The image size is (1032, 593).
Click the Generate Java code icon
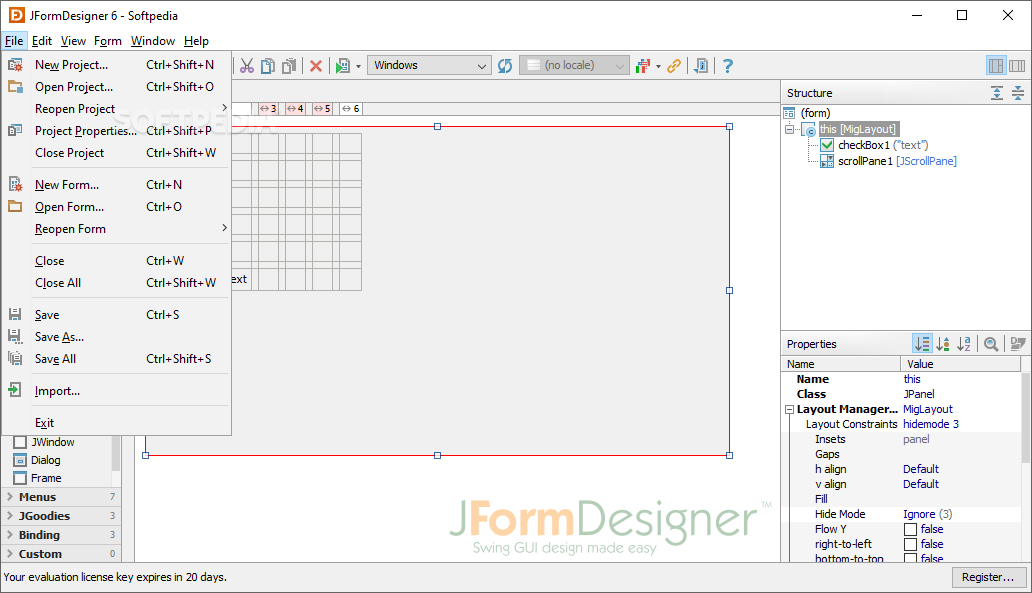[x=701, y=66]
